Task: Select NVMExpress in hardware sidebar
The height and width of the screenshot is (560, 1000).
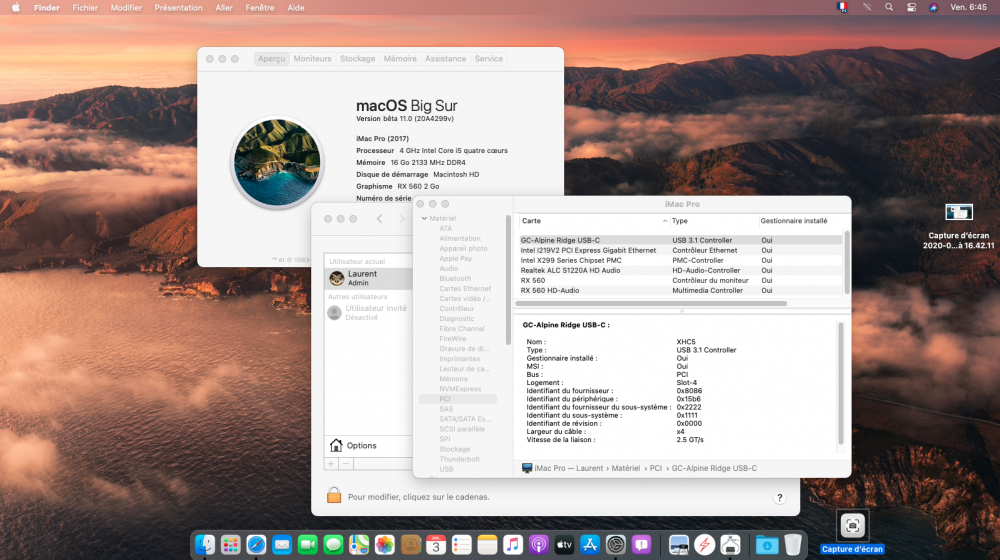Action: click(x=460, y=389)
